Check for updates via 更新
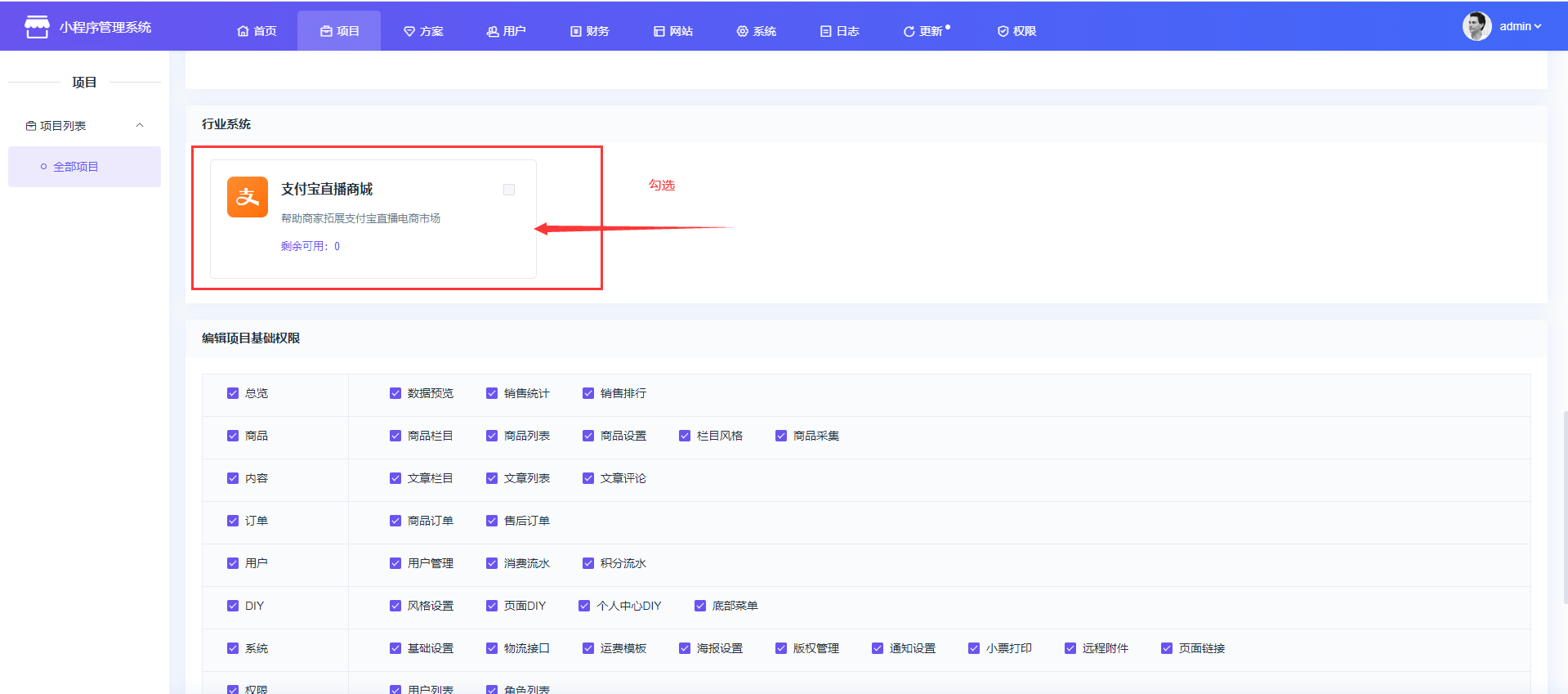This screenshot has width=1568, height=694. click(926, 31)
